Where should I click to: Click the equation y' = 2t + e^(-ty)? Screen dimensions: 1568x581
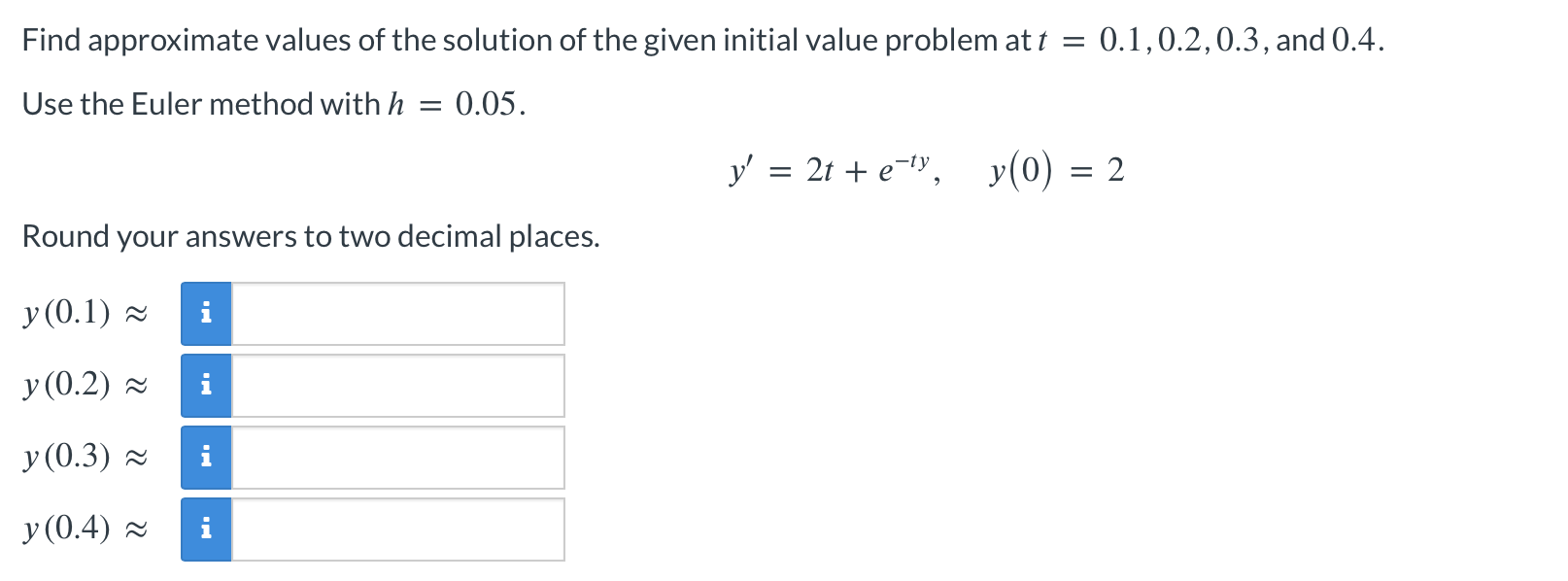point(831,171)
